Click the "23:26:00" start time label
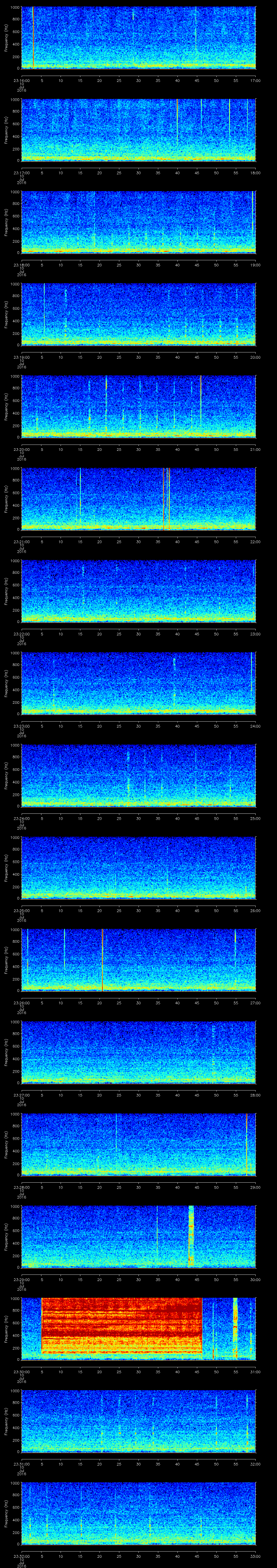The width and height of the screenshot is (277, 1568). click(x=21, y=1003)
